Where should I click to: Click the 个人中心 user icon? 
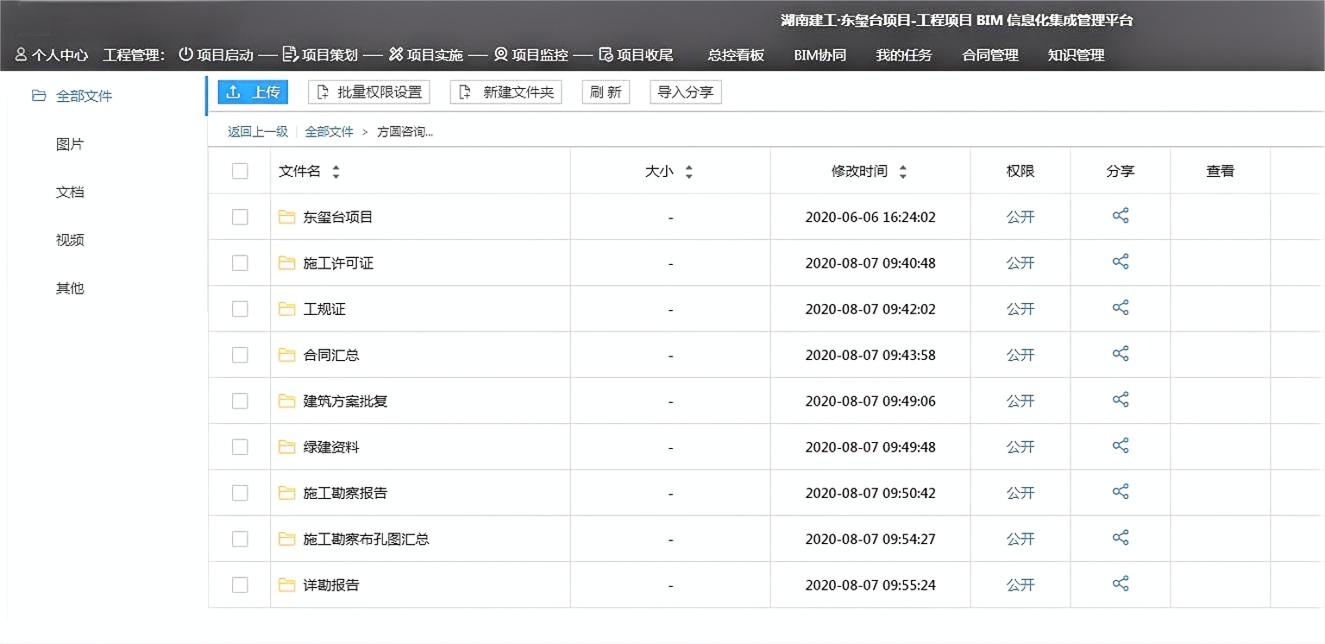(x=21, y=55)
